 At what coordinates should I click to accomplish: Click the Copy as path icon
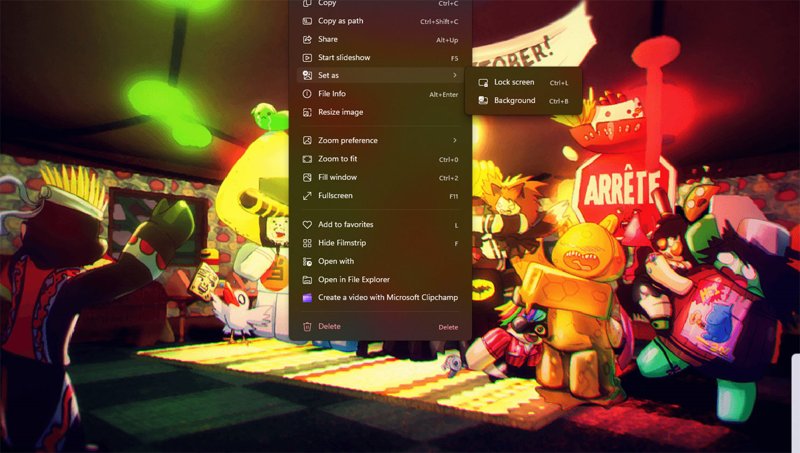point(307,21)
